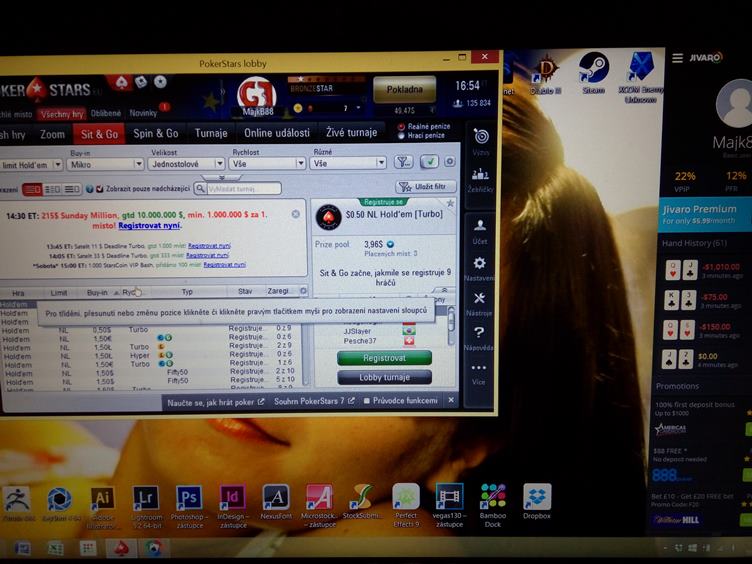Switch to the Živé turnaje tab
Viewport: 752px width, 564px height.
pyautogui.click(x=352, y=132)
